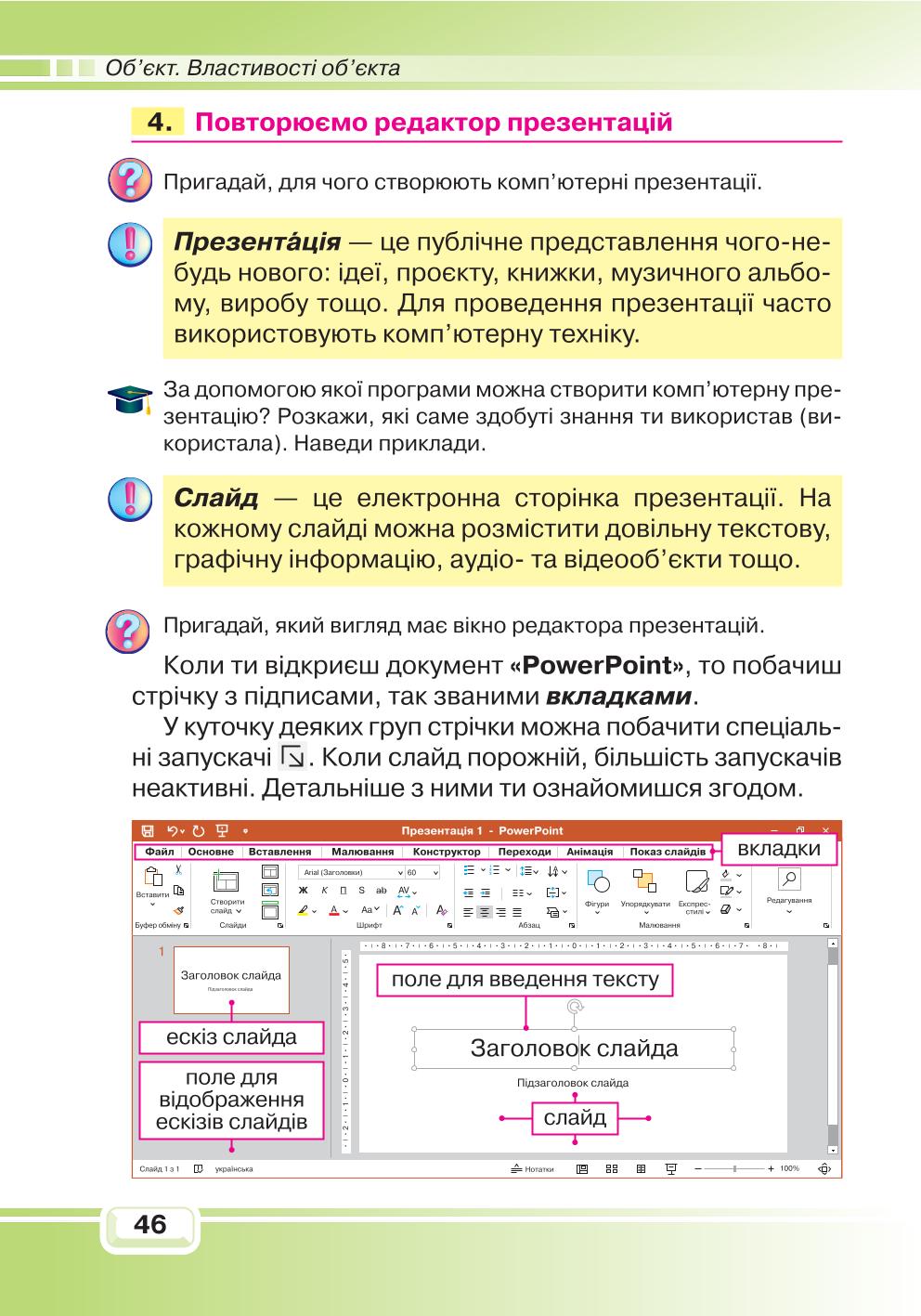Toggle Strikethrough (ab) formatting

[x=382, y=891]
